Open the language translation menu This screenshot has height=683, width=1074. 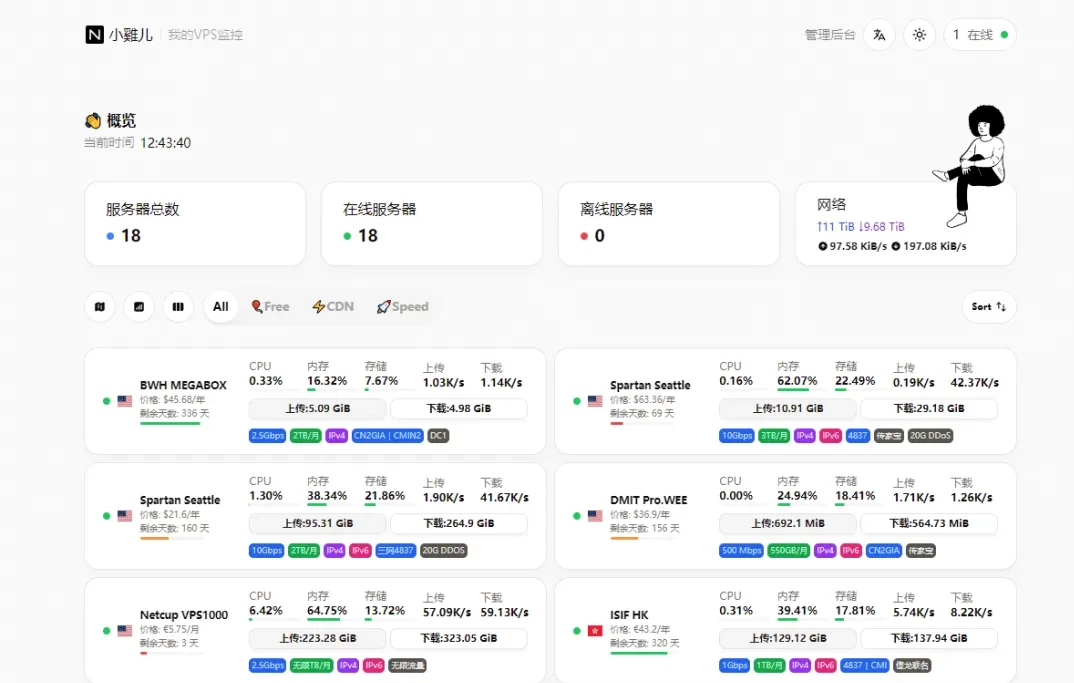pos(879,35)
